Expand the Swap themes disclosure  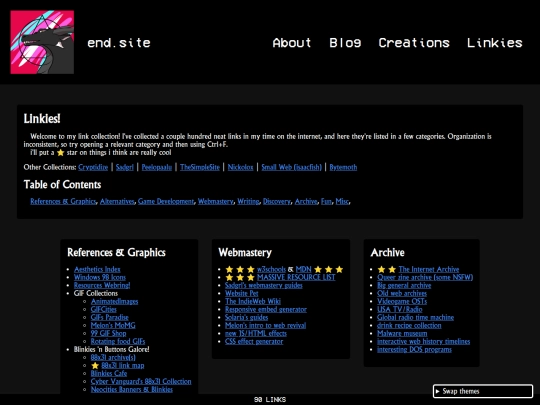pyautogui.click(x=483, y=391)
